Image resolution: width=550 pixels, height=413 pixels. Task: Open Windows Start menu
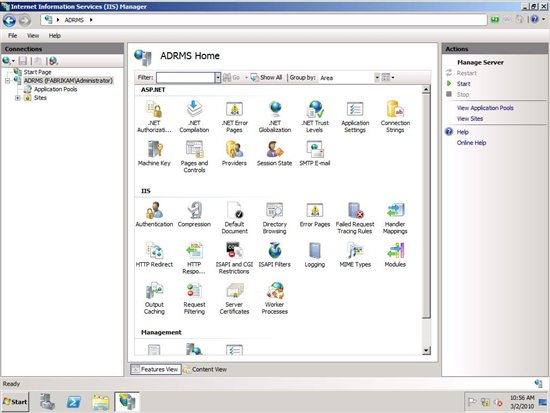(x=15, y=402)
